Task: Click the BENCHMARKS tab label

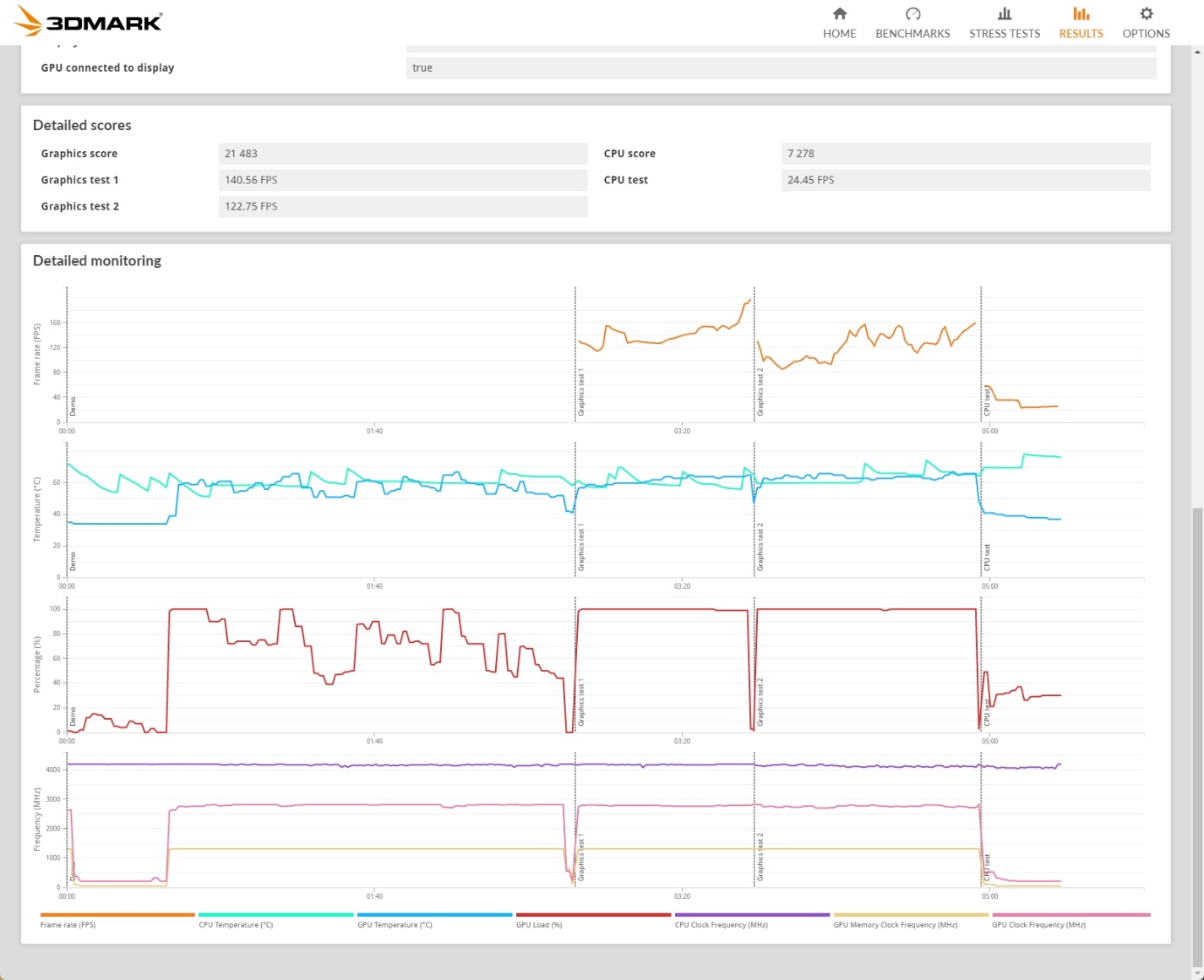Action: 913,34
